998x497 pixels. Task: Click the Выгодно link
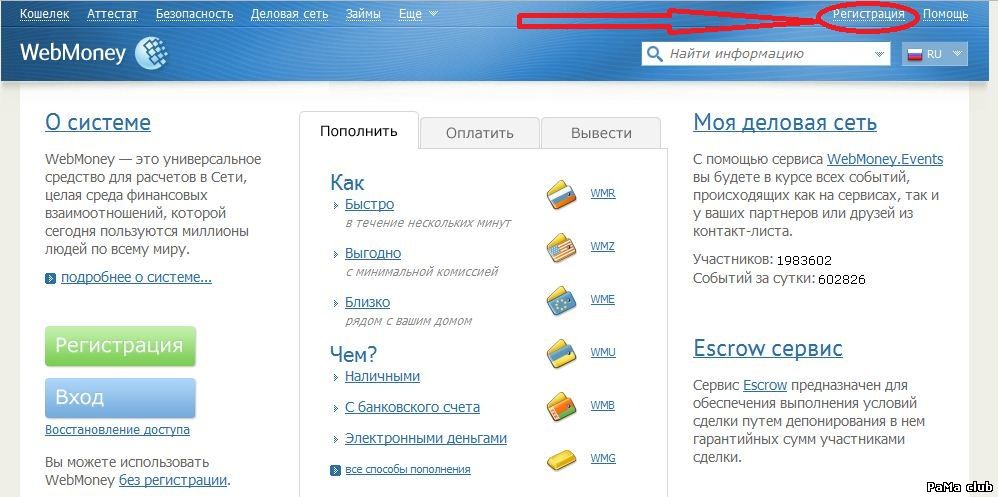373,253
